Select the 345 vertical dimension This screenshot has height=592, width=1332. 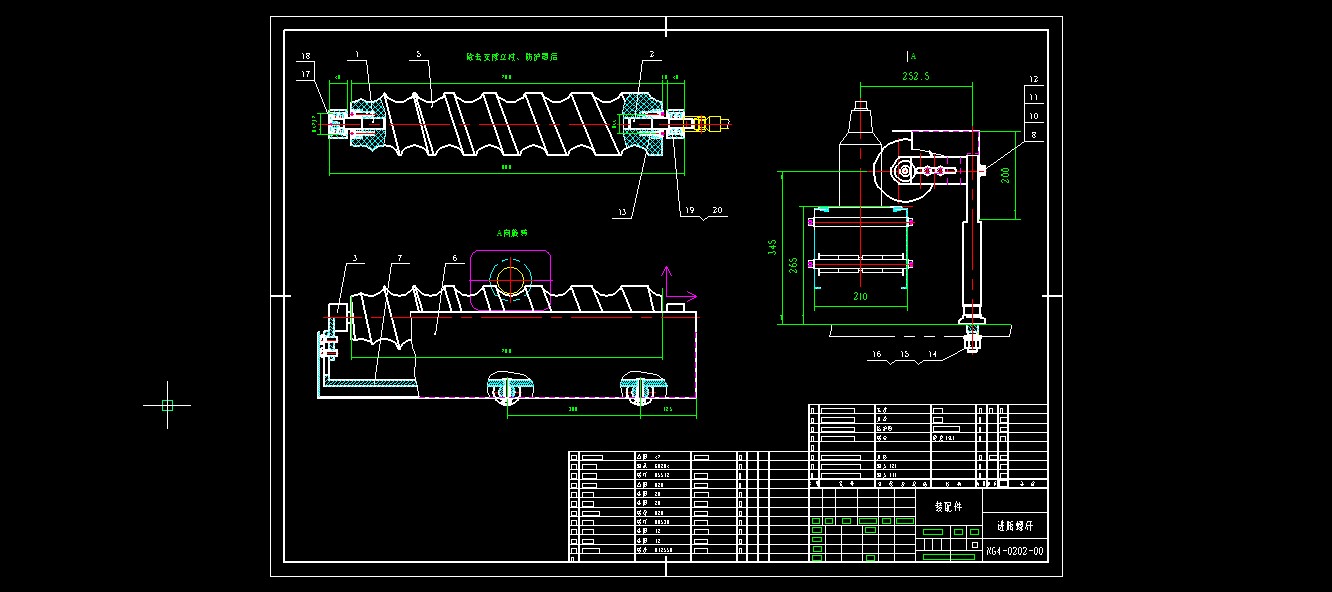coord(772,247)
